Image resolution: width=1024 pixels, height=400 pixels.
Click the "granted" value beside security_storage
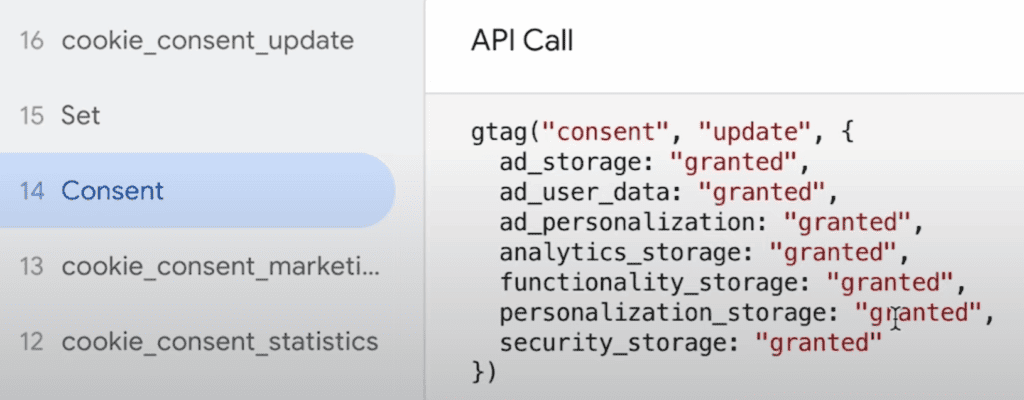[x=820, y=342]
